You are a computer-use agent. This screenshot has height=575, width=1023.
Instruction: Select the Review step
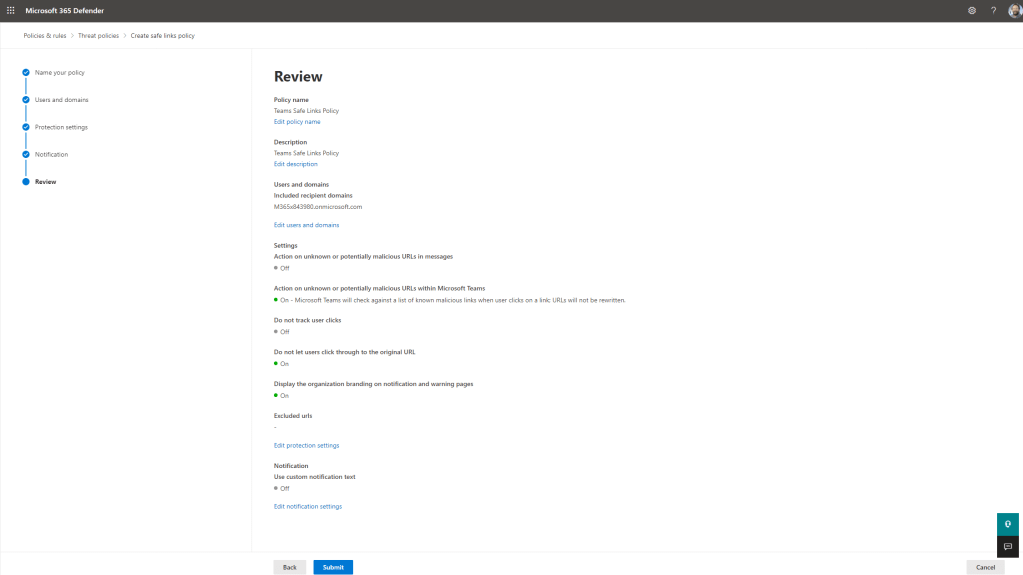click(45, 182)
